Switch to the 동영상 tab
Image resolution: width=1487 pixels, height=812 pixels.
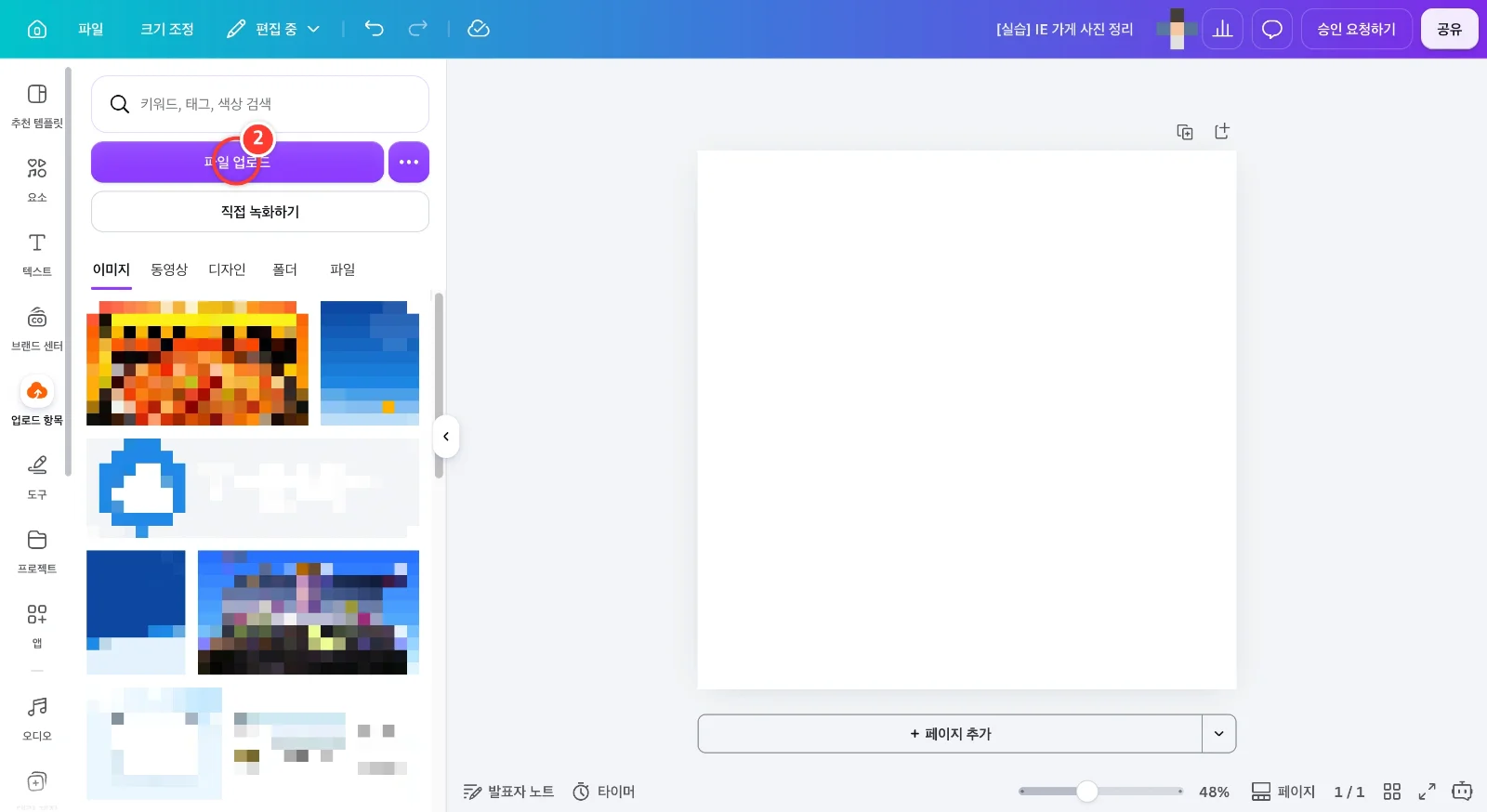pyautogui.click(x=169, y=269)
